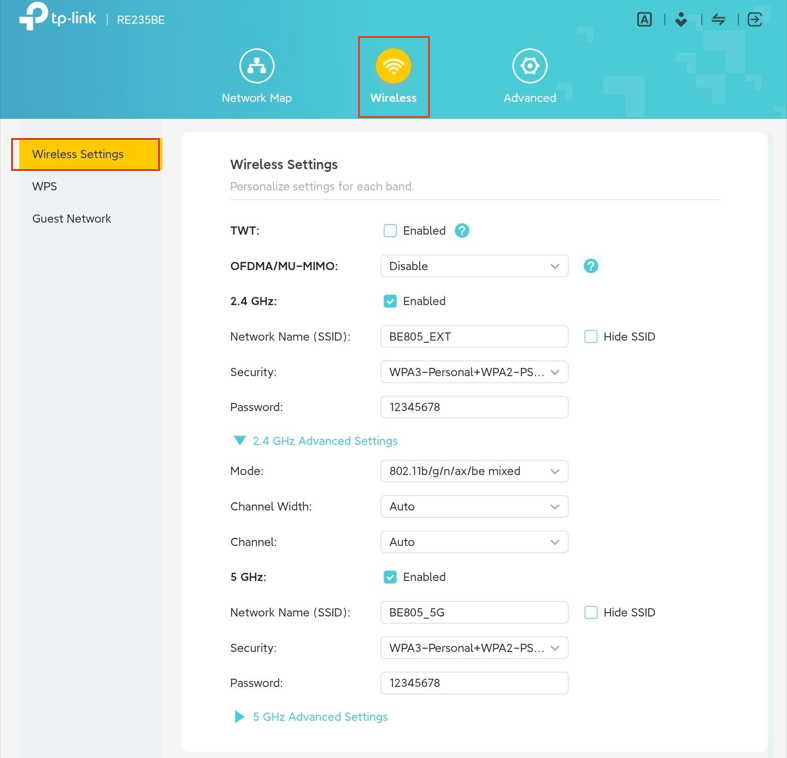Select the Wireless tab
Viewport: 787px width, 758px height.
click(x=394, y=76)
